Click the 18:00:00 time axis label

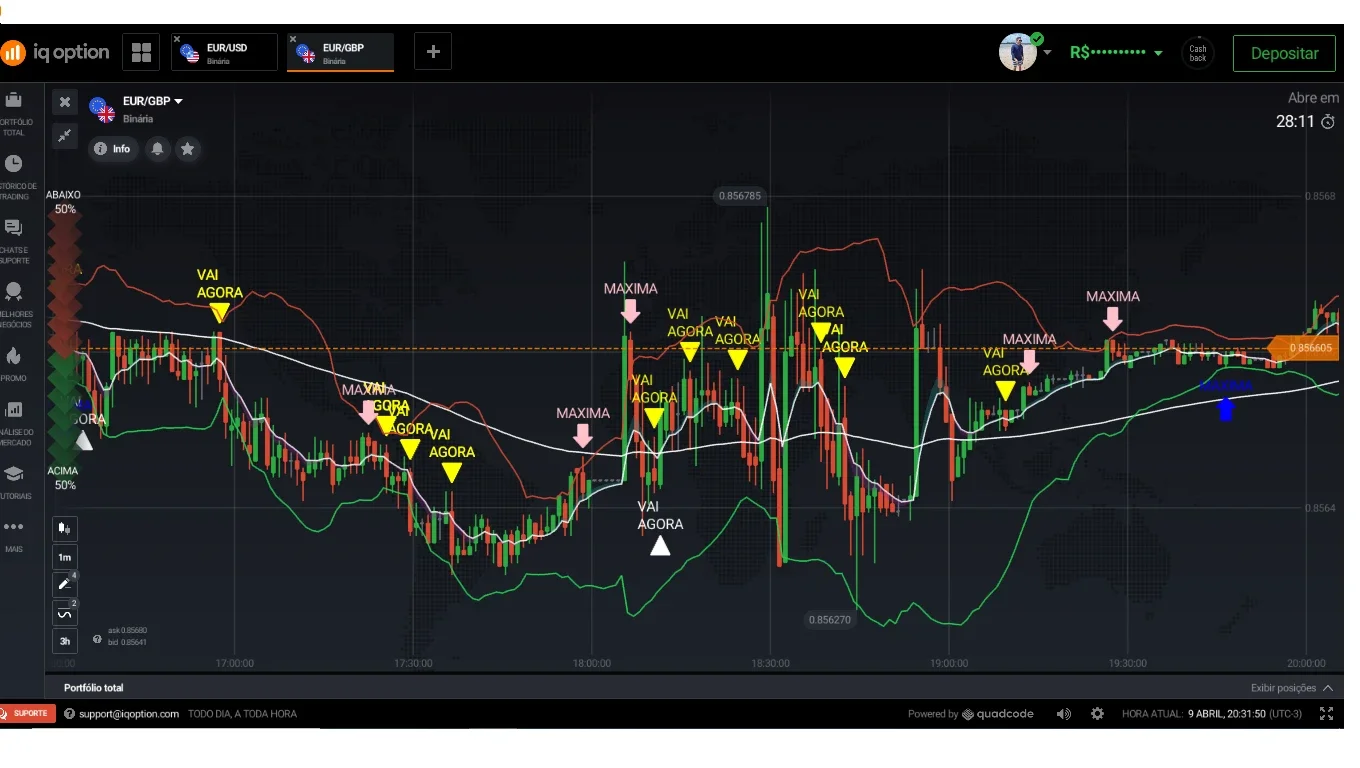click(592, 663)
